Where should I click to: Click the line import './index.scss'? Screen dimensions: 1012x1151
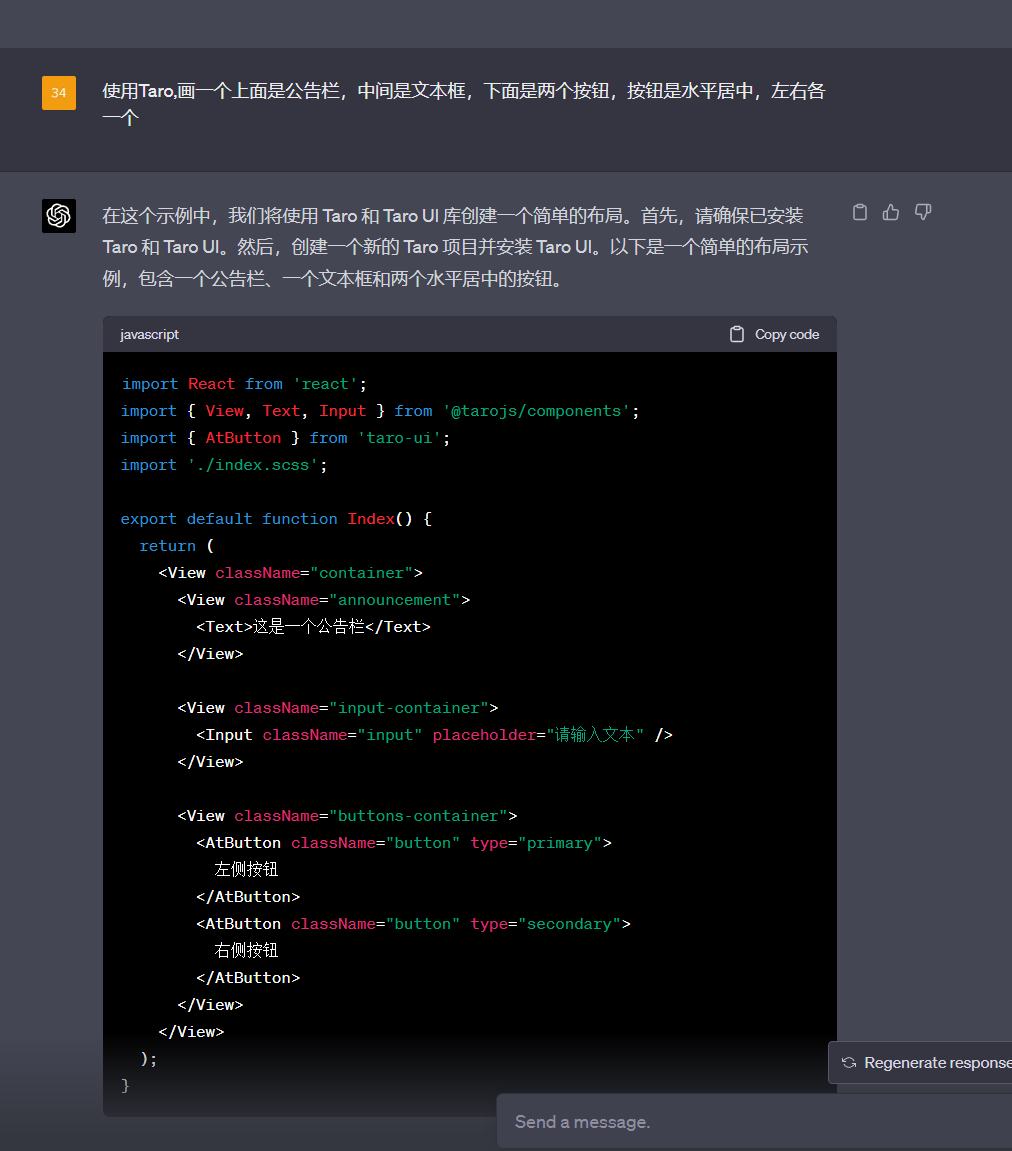[x=224, y=465]
